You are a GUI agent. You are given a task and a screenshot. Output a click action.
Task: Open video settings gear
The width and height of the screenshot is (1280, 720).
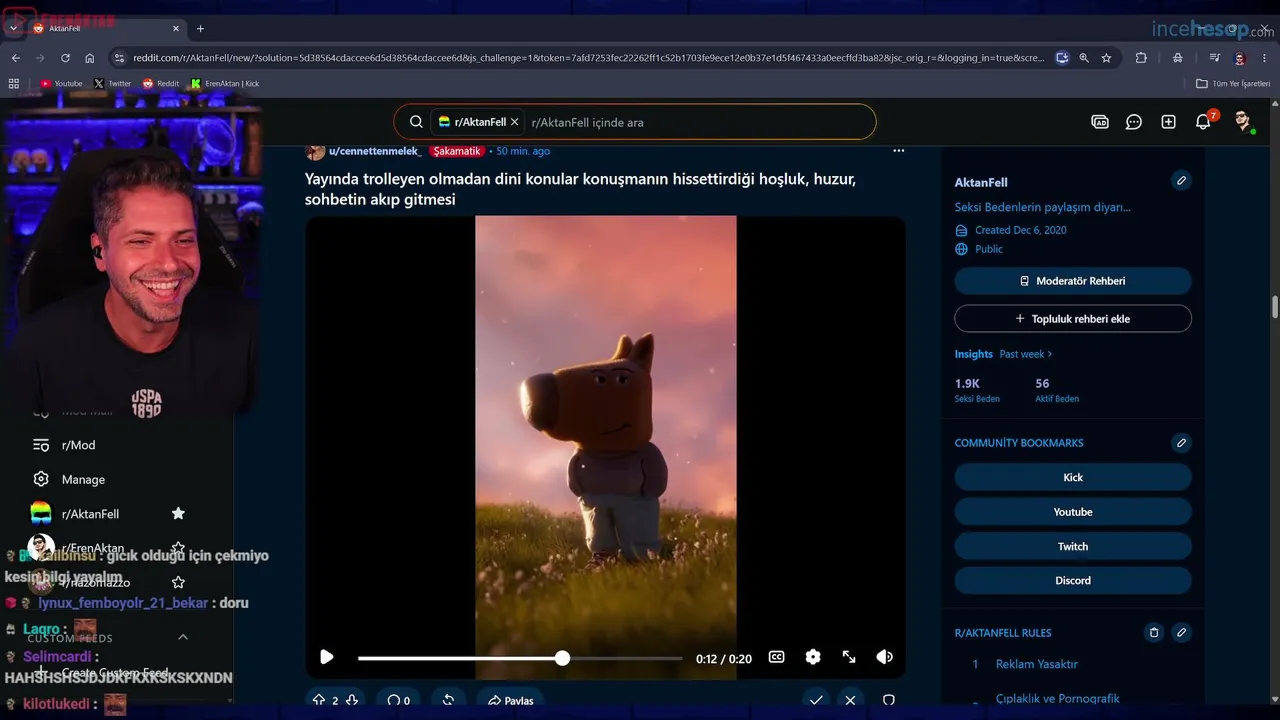813,657
